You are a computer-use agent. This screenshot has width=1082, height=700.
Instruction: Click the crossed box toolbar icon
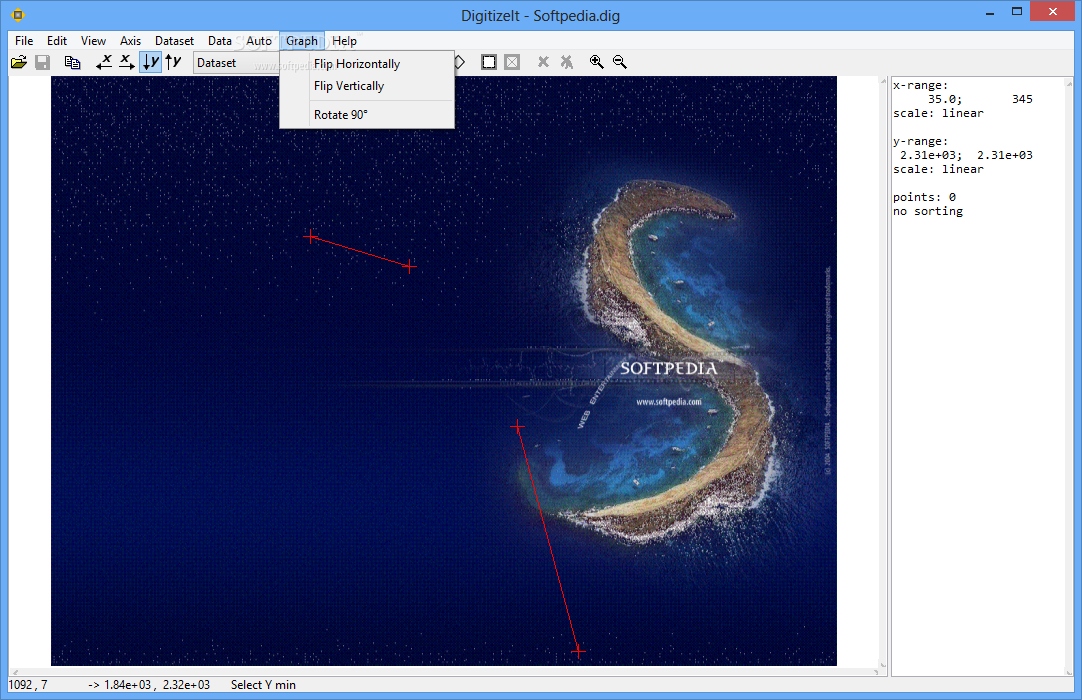point(512,62)
